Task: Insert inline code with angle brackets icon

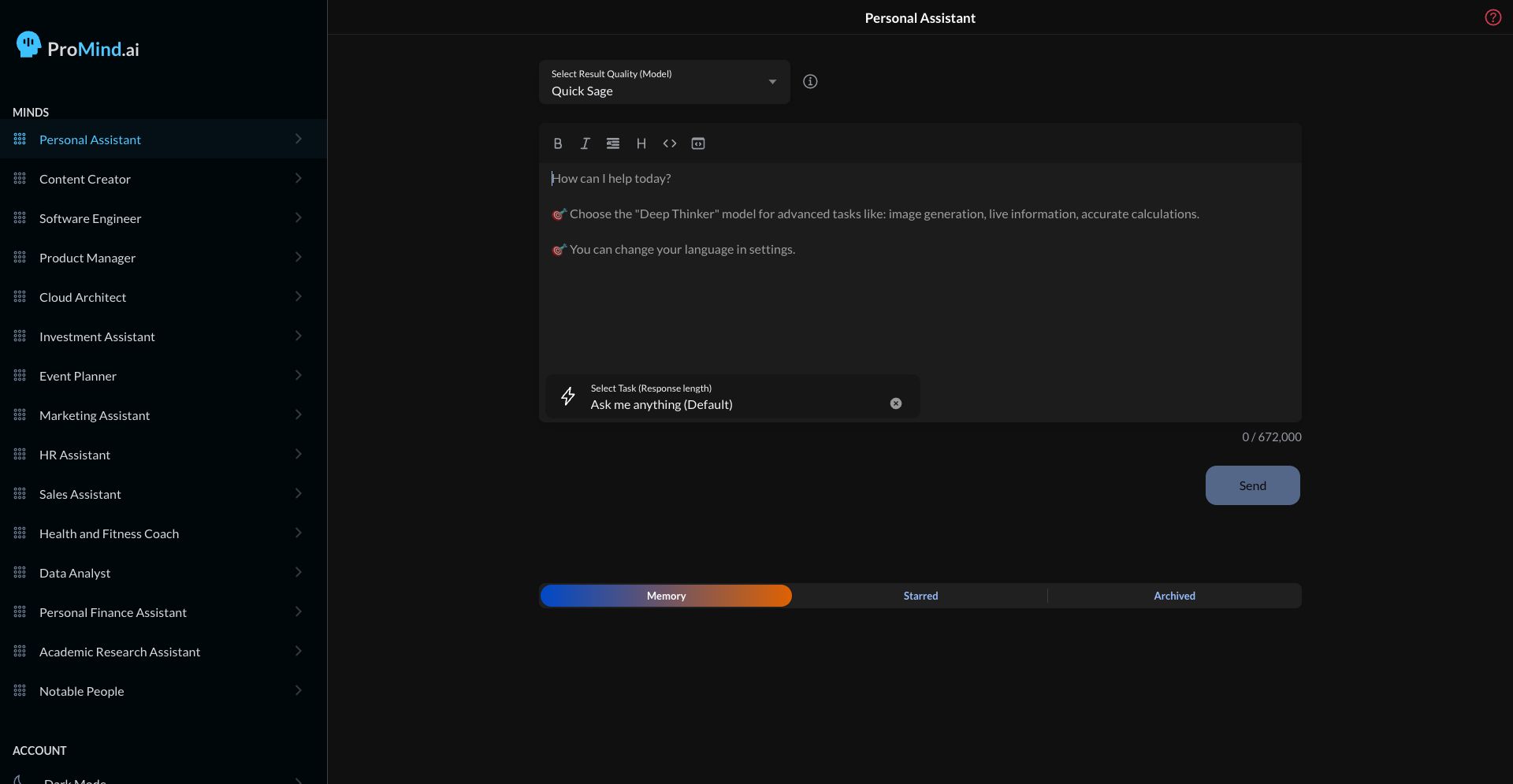Action: 669,143
